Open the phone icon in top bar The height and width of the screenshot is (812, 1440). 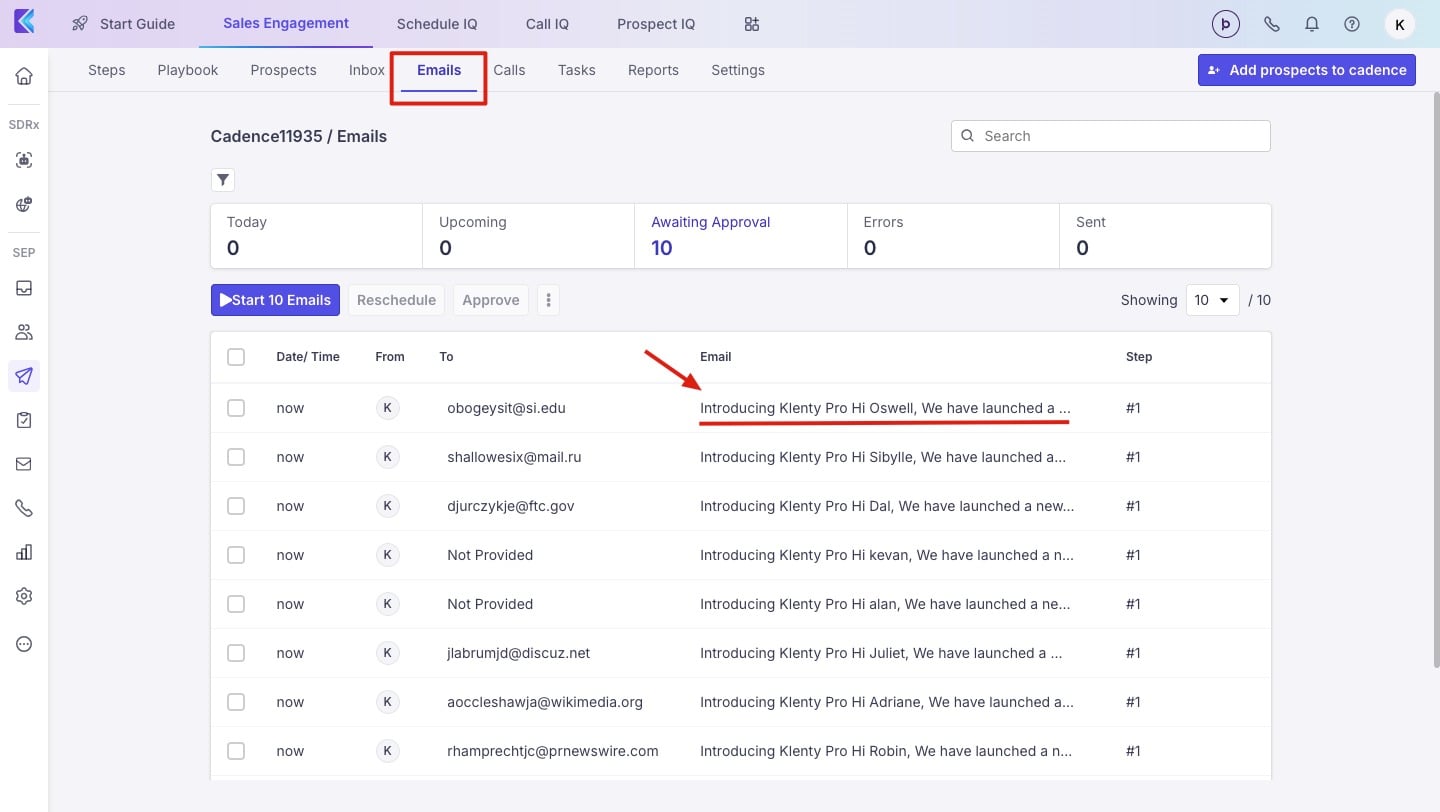(x=1272, y=24)
